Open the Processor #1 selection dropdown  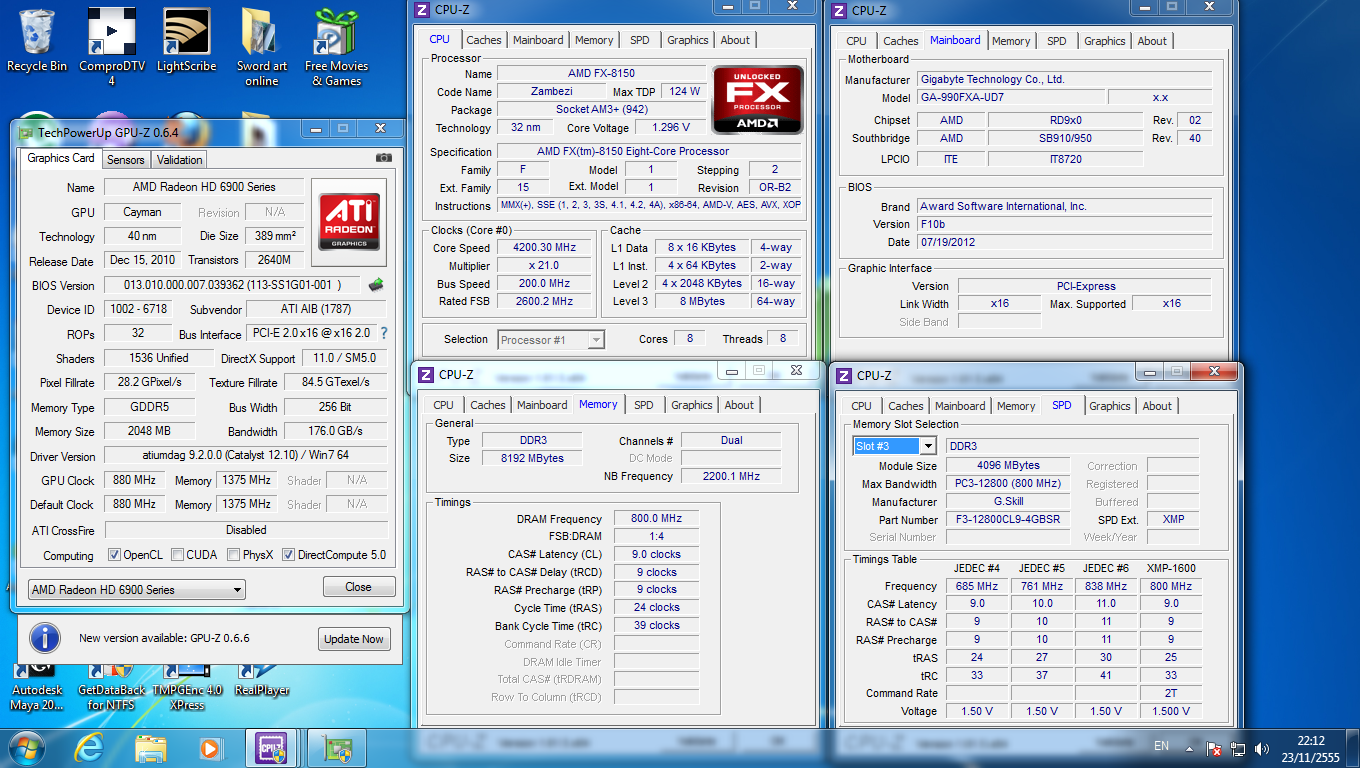[x=595, y=340]
